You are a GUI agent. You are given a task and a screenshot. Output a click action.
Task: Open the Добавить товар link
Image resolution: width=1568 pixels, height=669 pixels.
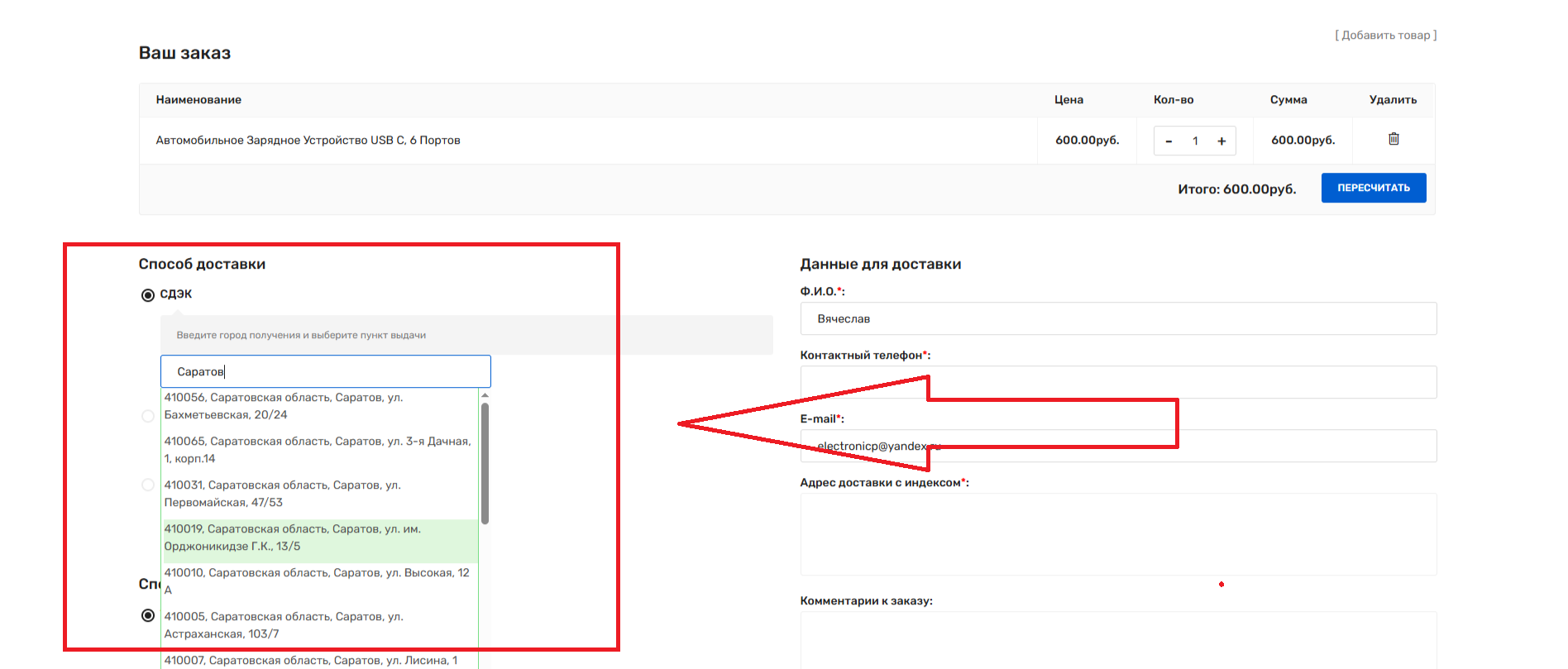point(1385,36)
